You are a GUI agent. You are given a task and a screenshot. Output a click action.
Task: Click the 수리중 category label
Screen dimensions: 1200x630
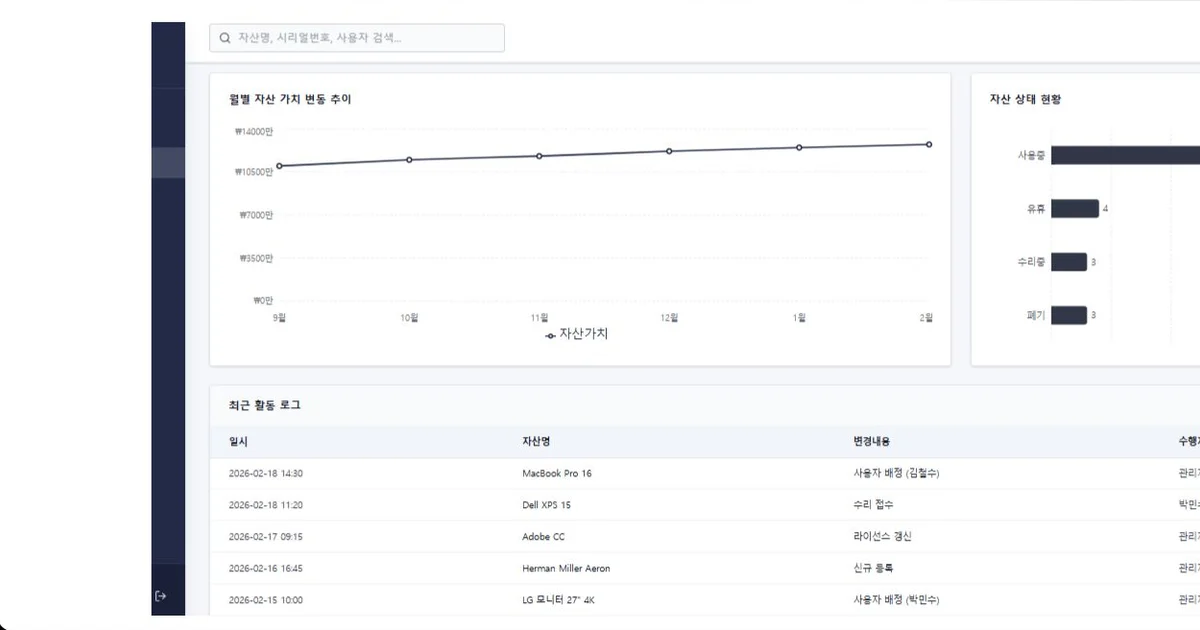tap(1031, 262)
